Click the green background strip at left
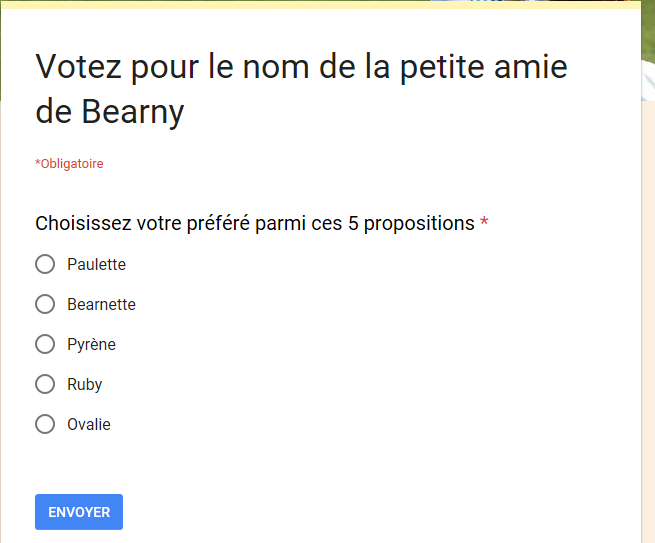 (x=6, y=50)
